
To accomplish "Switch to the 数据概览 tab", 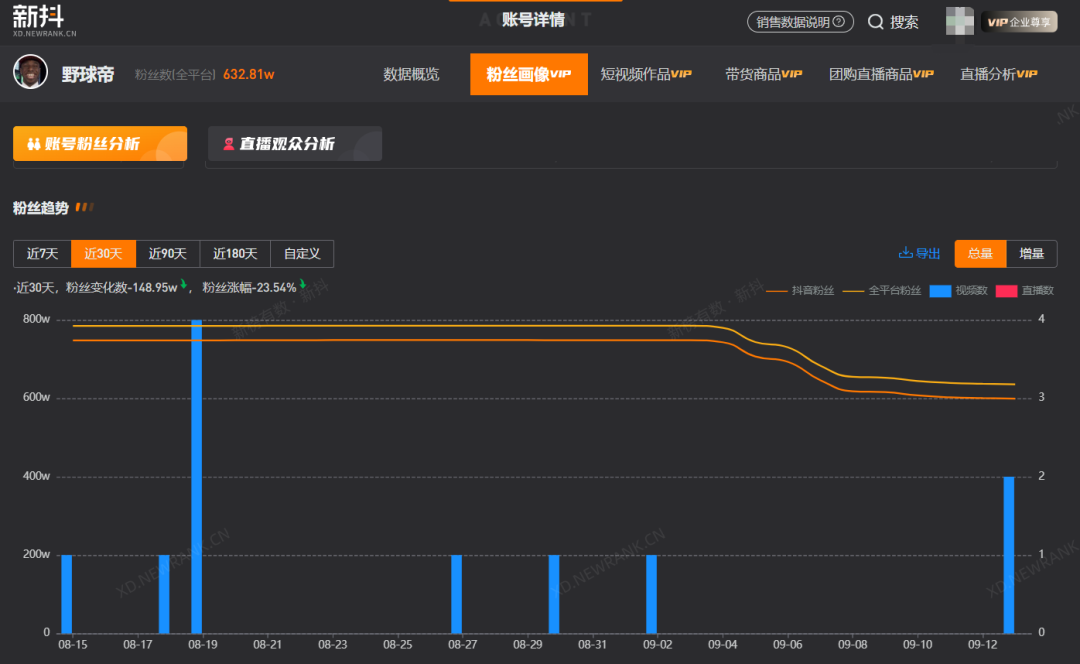I will tap(411, 74).
